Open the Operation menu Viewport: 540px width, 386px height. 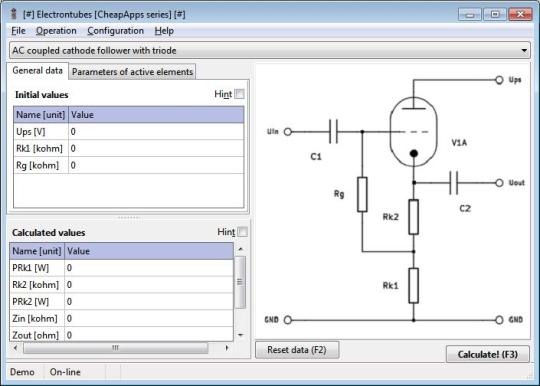click(56, 31)
